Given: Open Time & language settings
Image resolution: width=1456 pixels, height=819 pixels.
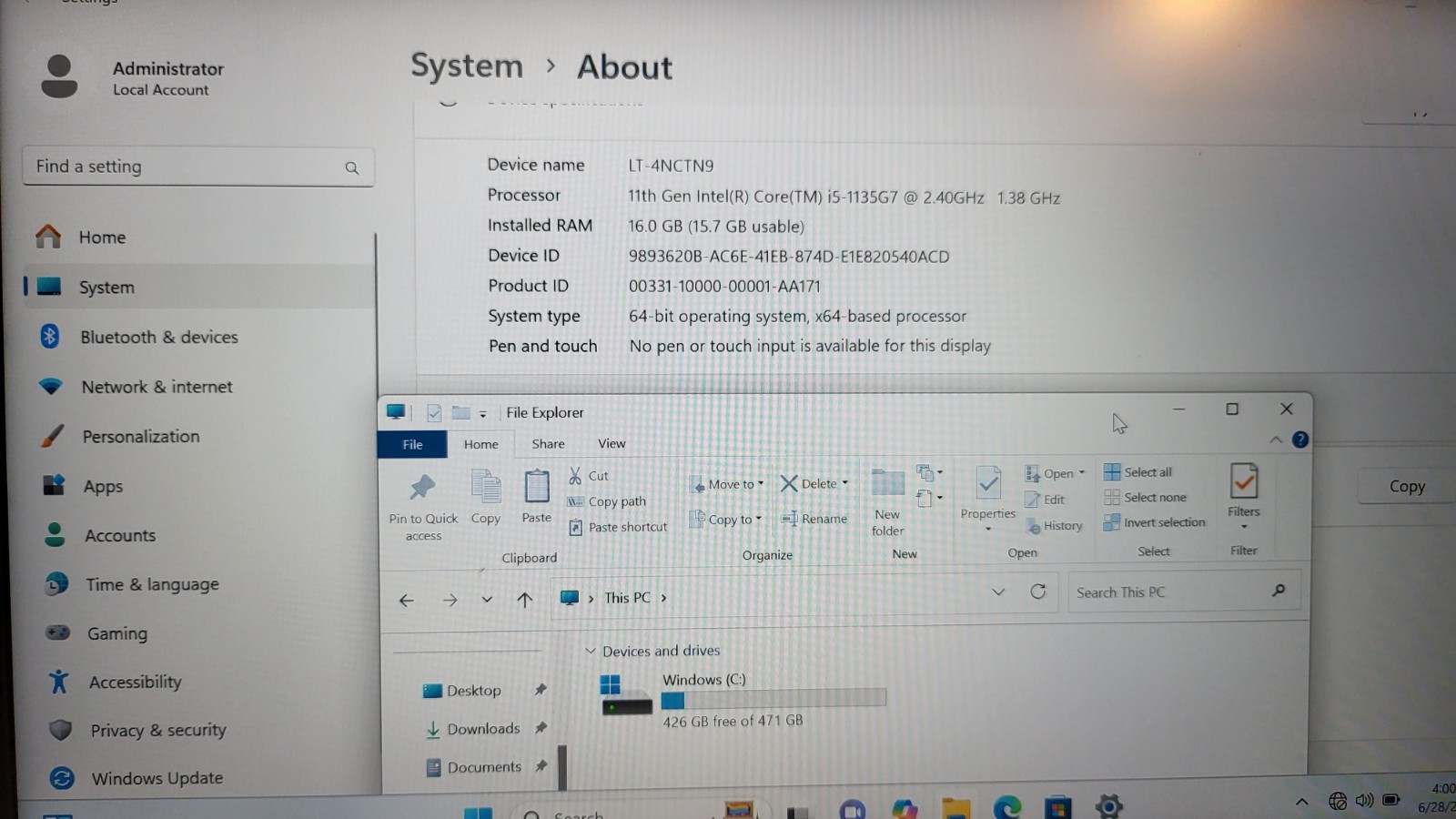Looking at the screenshot, I should point(198,584).
